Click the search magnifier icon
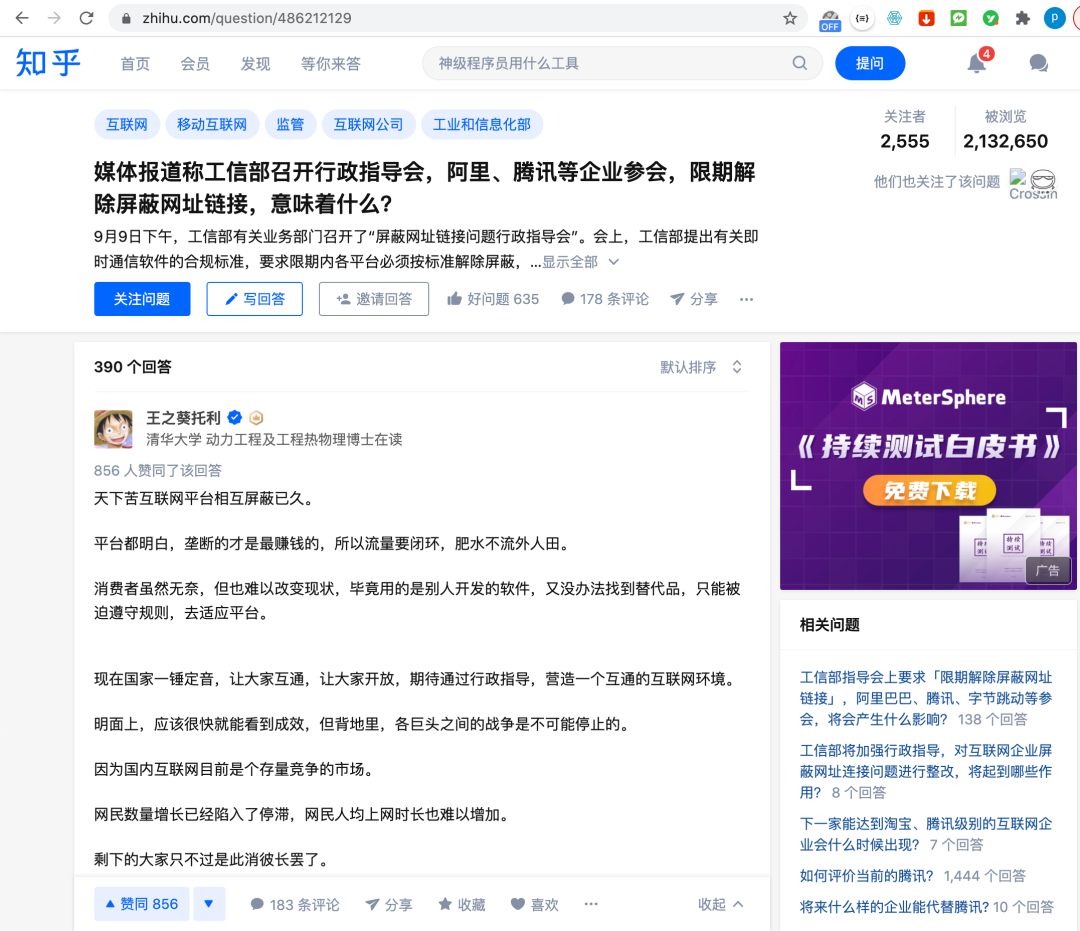Screen dimensions: 1080x931 tap(799, 63)
